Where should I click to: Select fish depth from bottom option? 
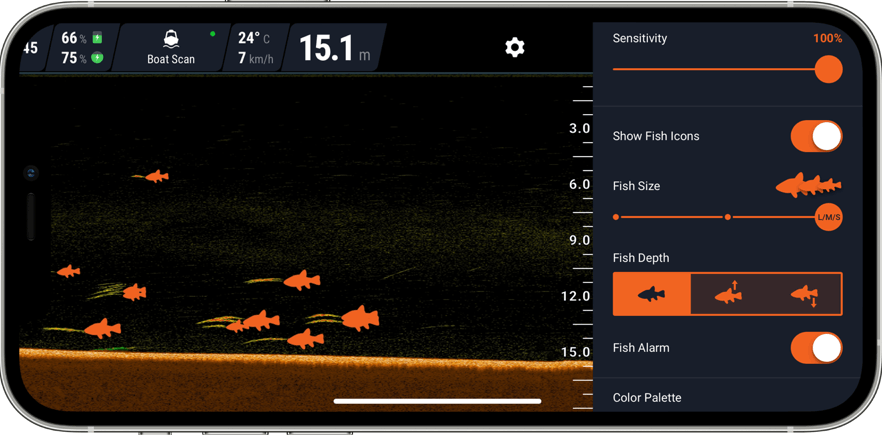[804, 295]
